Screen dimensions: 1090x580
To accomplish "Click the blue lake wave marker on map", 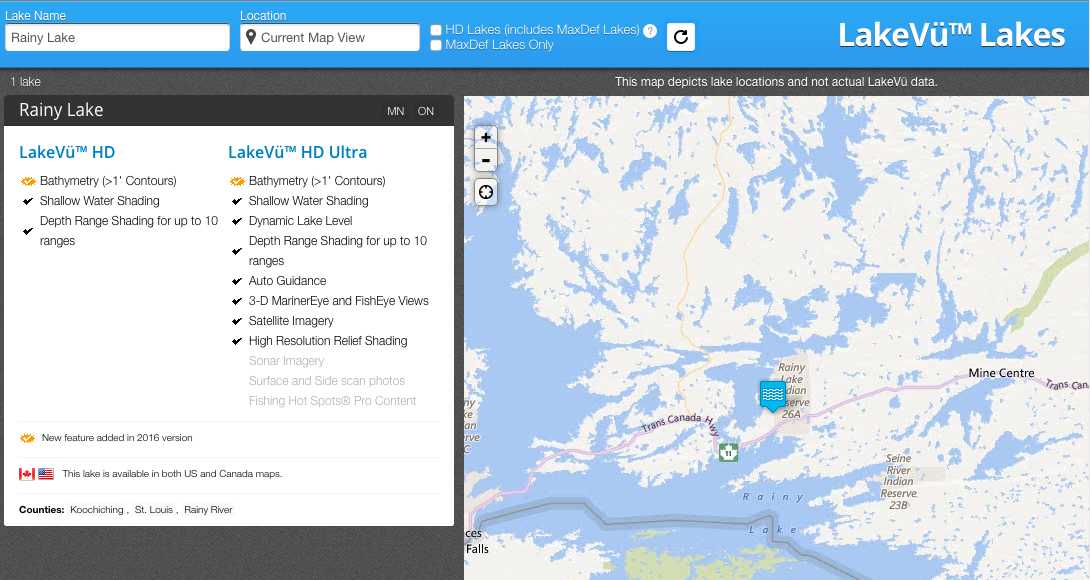I will click(772, 396).
